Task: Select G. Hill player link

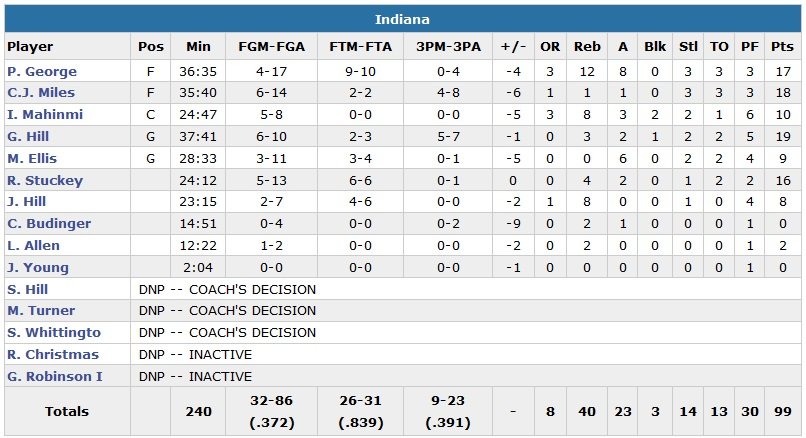Action: click(x=28, y=137)
